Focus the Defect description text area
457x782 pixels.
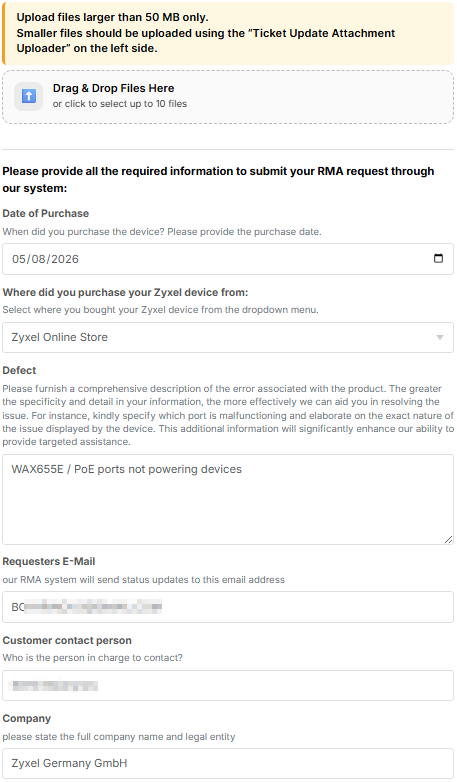pos(228,499)
